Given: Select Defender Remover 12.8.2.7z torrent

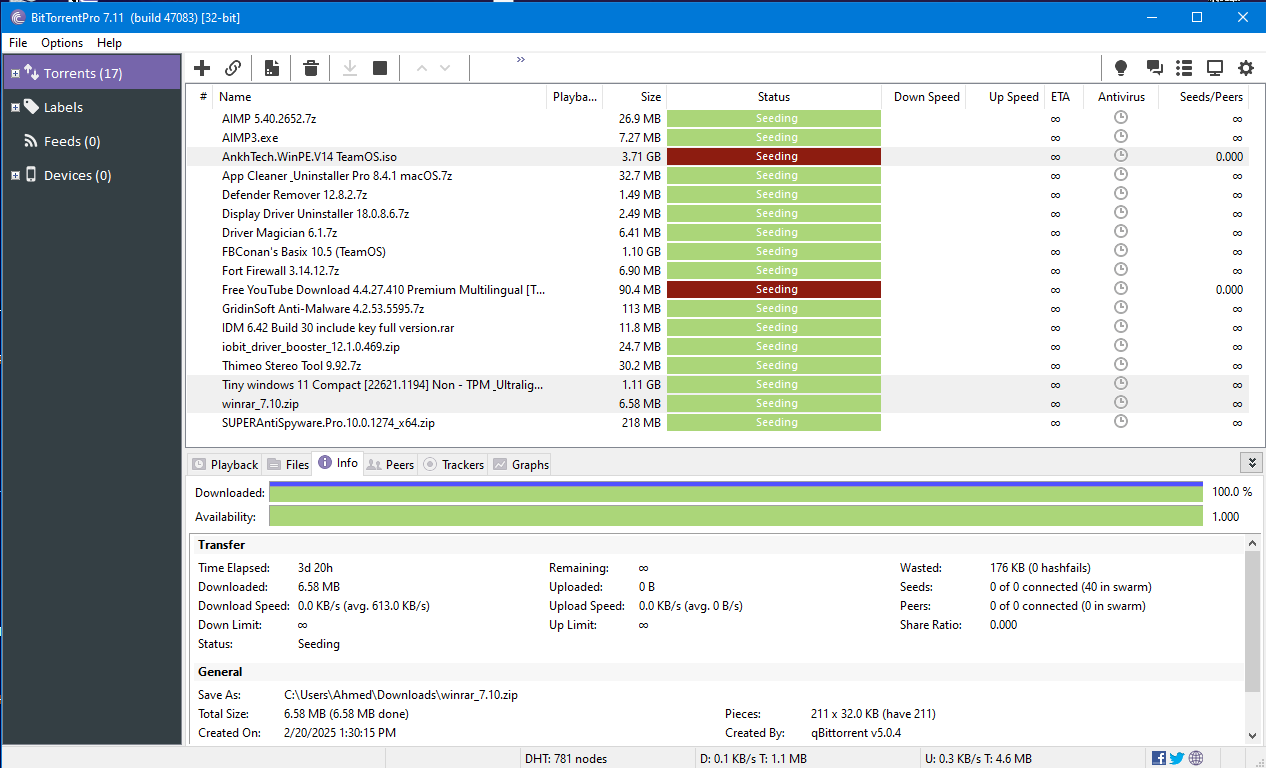Looking at the screenshot, I should (717, 194).
